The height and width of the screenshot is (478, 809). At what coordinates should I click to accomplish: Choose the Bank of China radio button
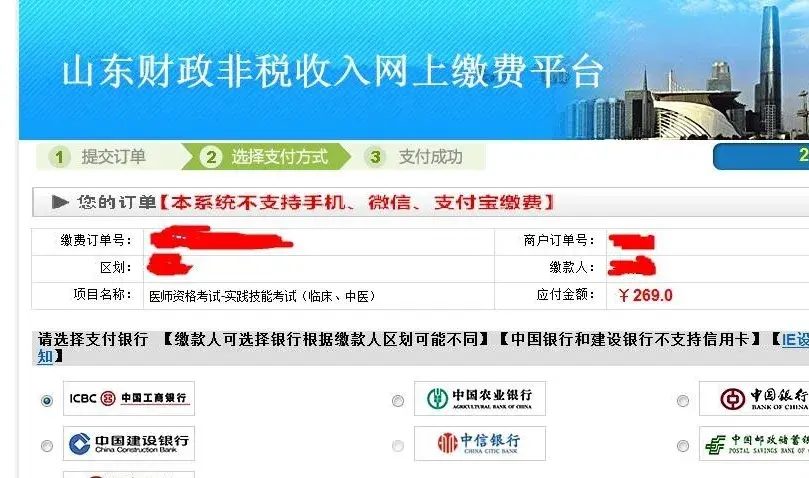683,401
